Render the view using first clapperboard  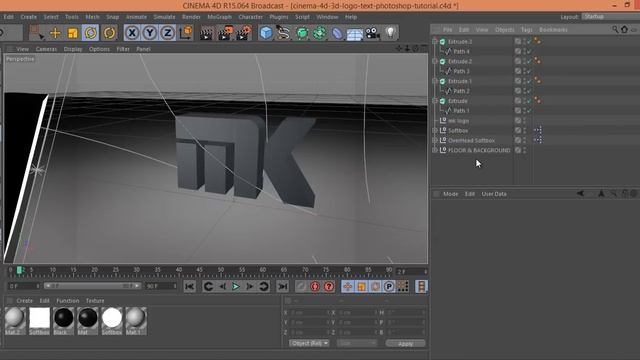[207, 33]
